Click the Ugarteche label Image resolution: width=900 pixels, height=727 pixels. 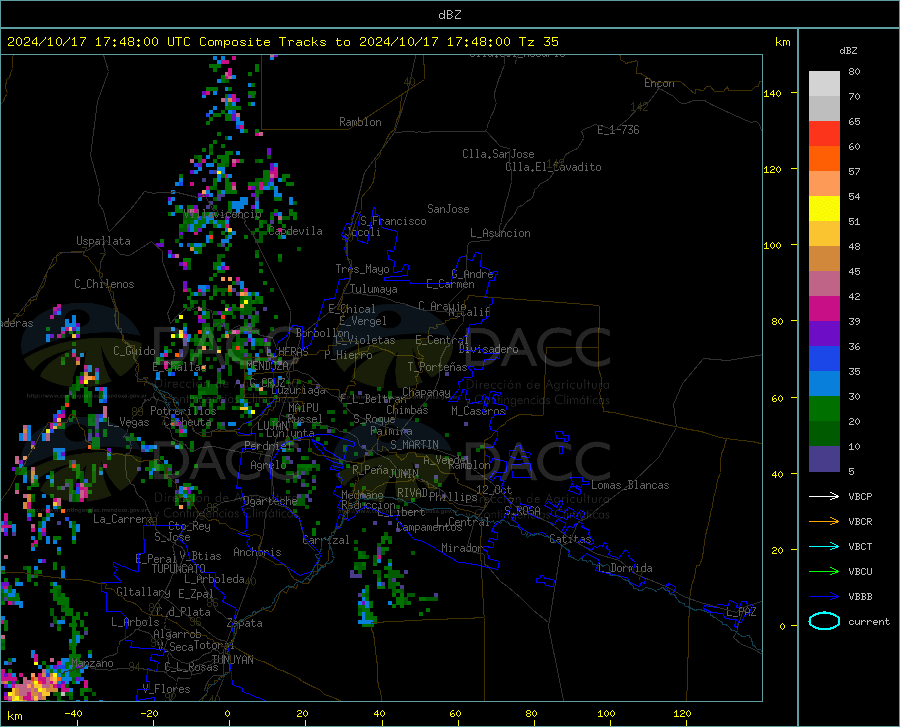(270, 501)
